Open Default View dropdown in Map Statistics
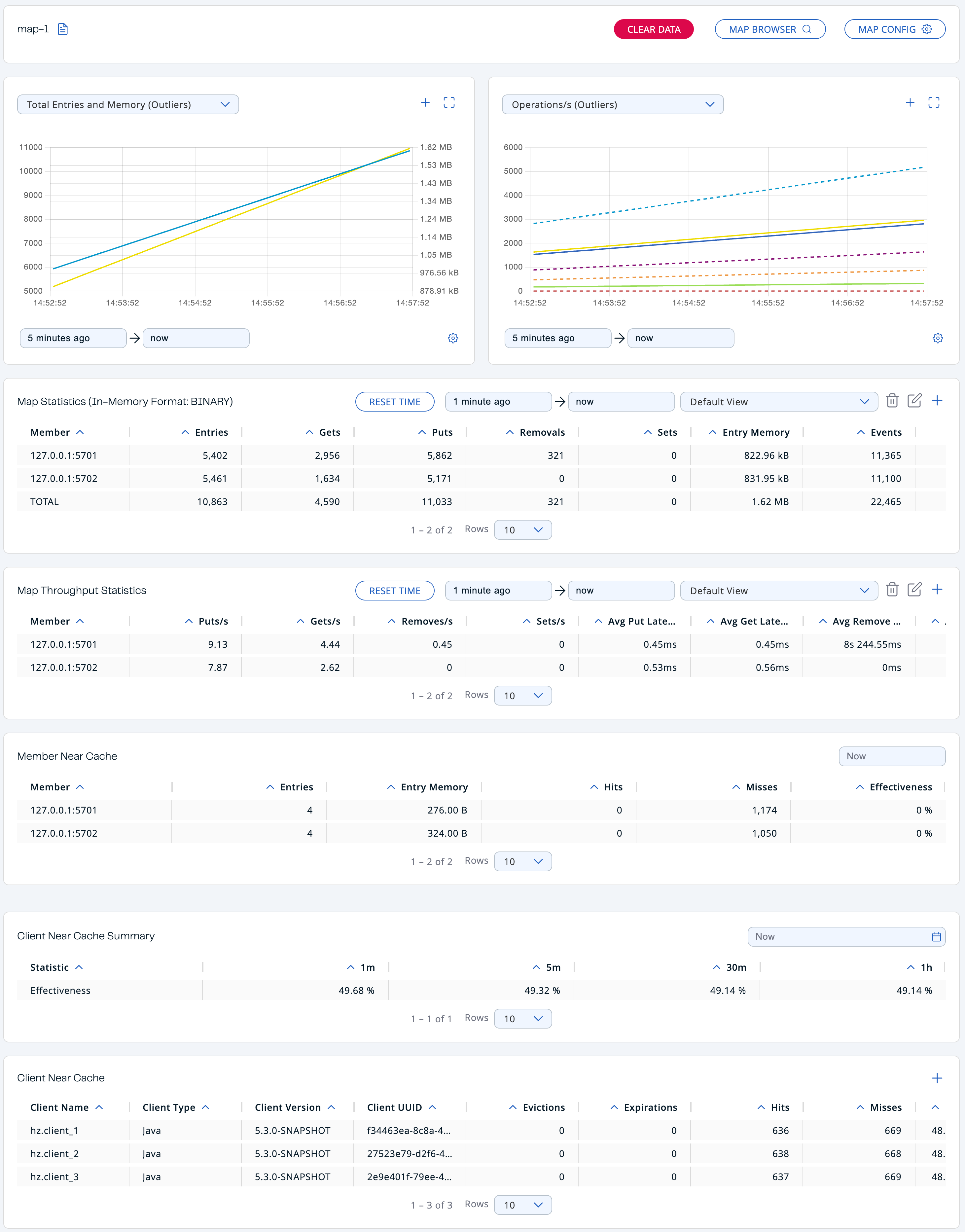The height and width of the screenshot is (1232, 965). [778, 402]
